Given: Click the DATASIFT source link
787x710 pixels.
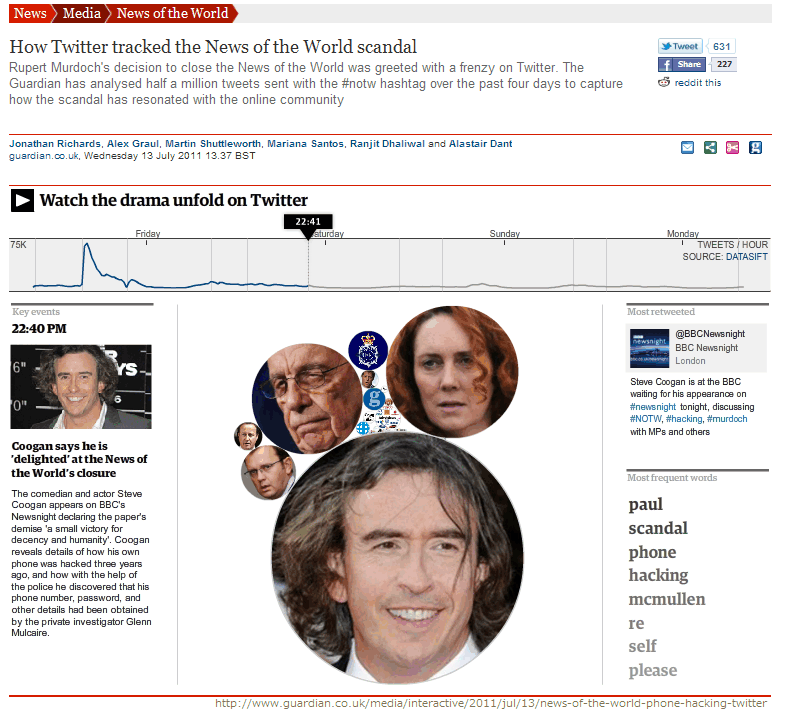Looking at the screenshot, I should [746, 257].
